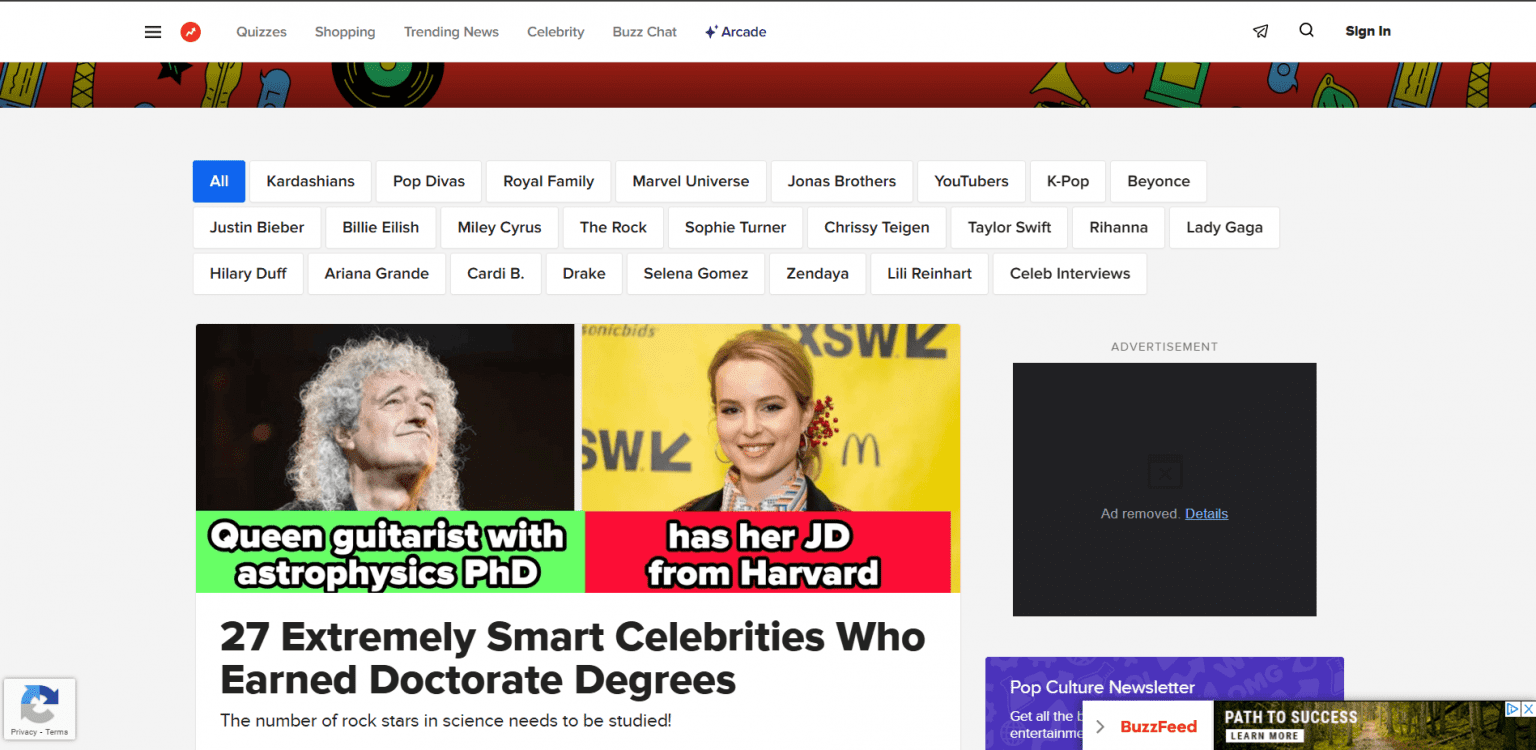This screenshot has height=750, width=1536.
Task: Toggle the K-Pop filter pill
Action: [1067, 181]
